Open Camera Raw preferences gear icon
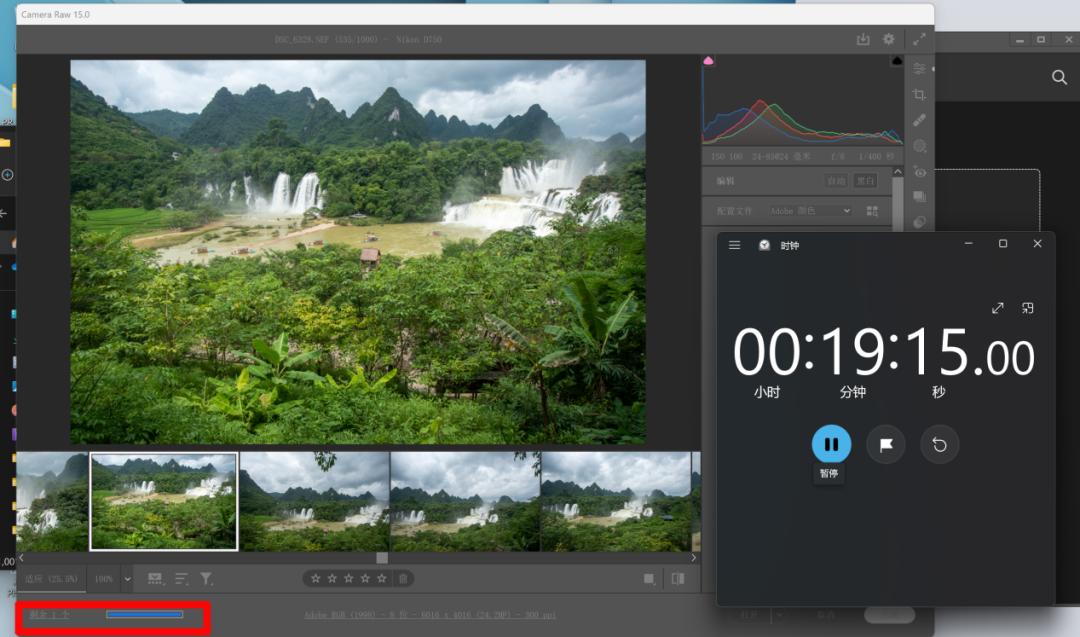The width and height of the screenshot is (1080, 637). point(887,39)
